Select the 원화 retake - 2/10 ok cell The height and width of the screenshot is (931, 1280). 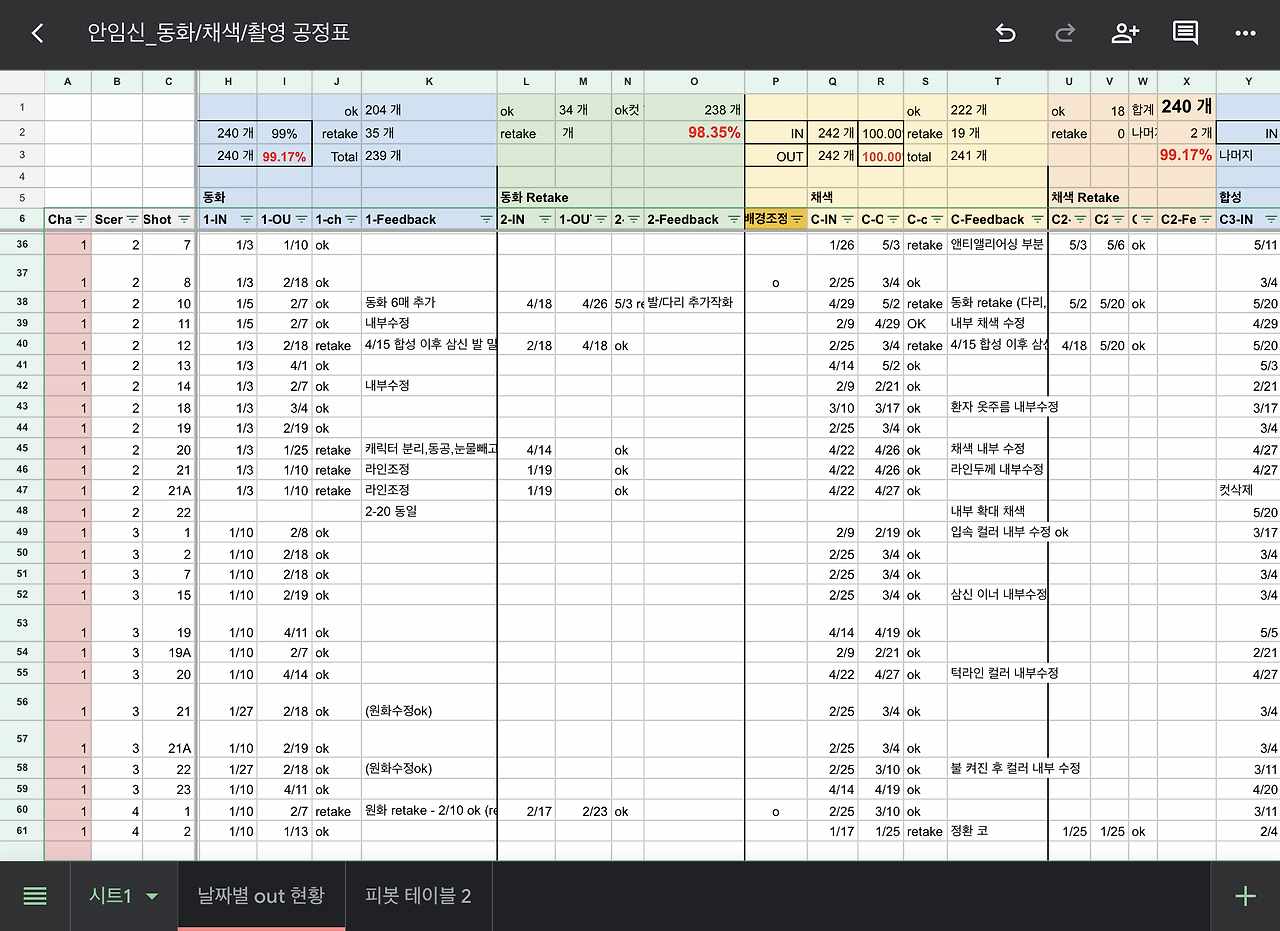point(429,811)
